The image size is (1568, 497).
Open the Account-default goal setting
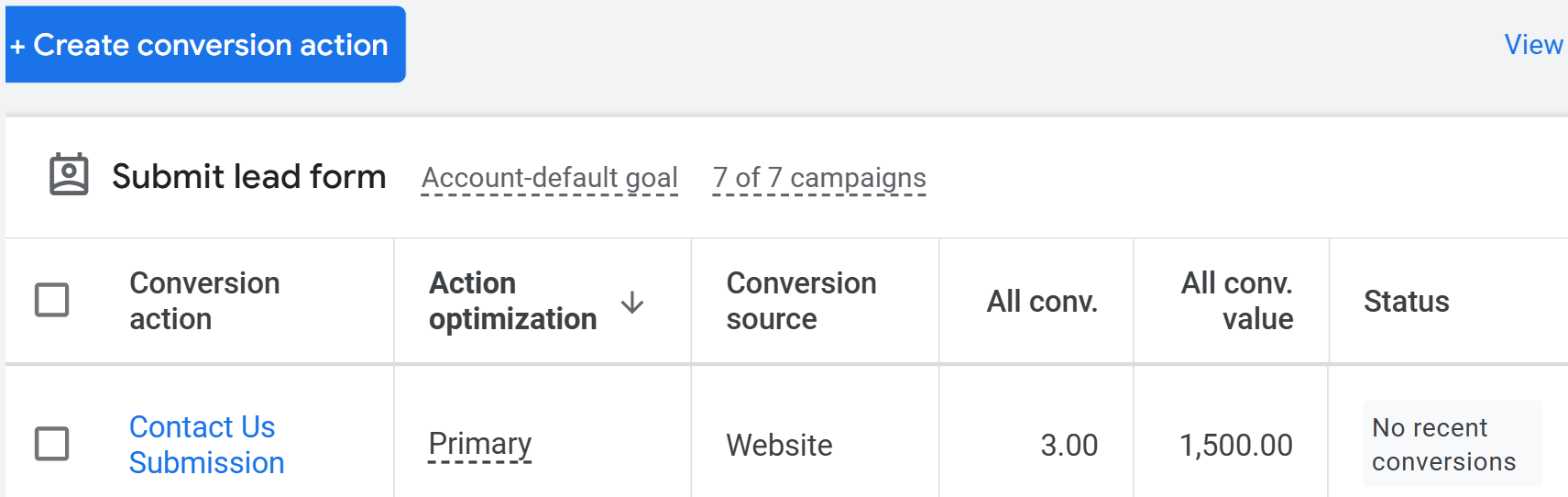[x=549, y=178]
